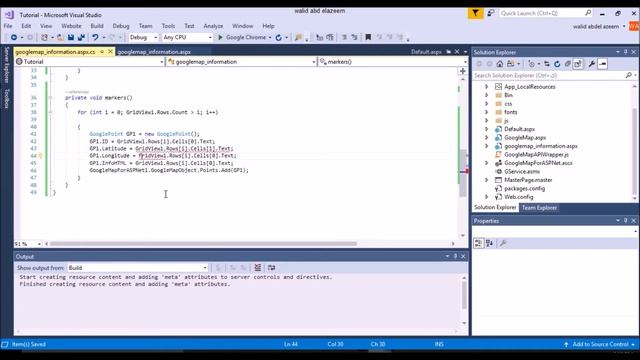
Task: Expand the MasterPage.master node
Action: pos(487,180)
